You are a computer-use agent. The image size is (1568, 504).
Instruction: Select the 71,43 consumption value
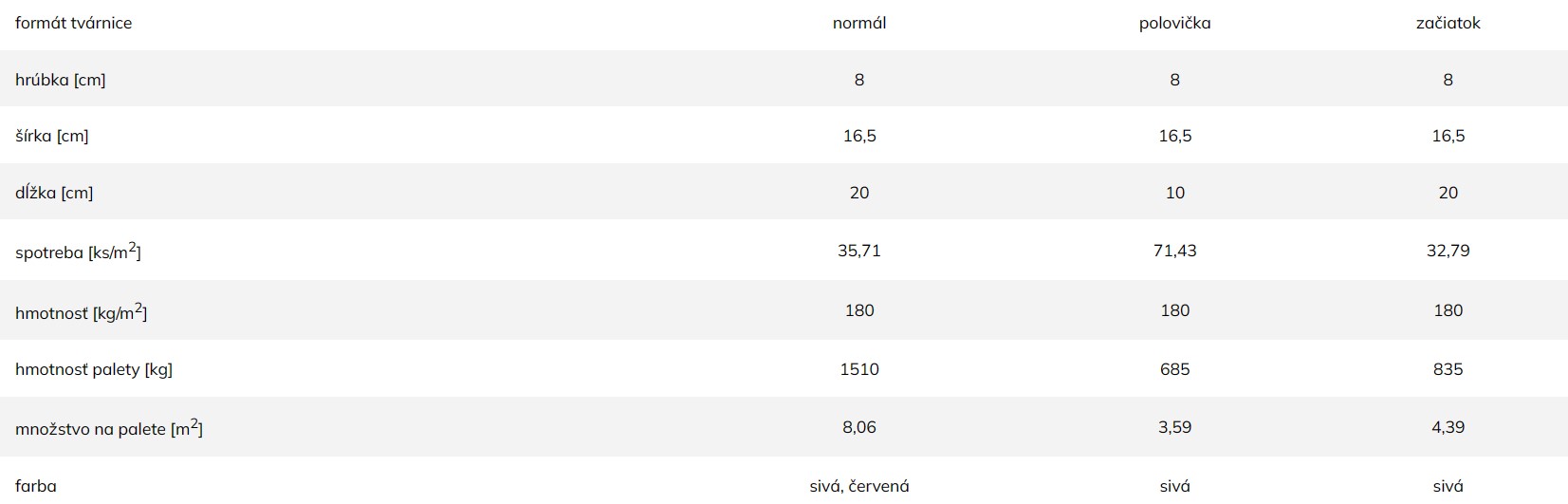[1174, 252]
